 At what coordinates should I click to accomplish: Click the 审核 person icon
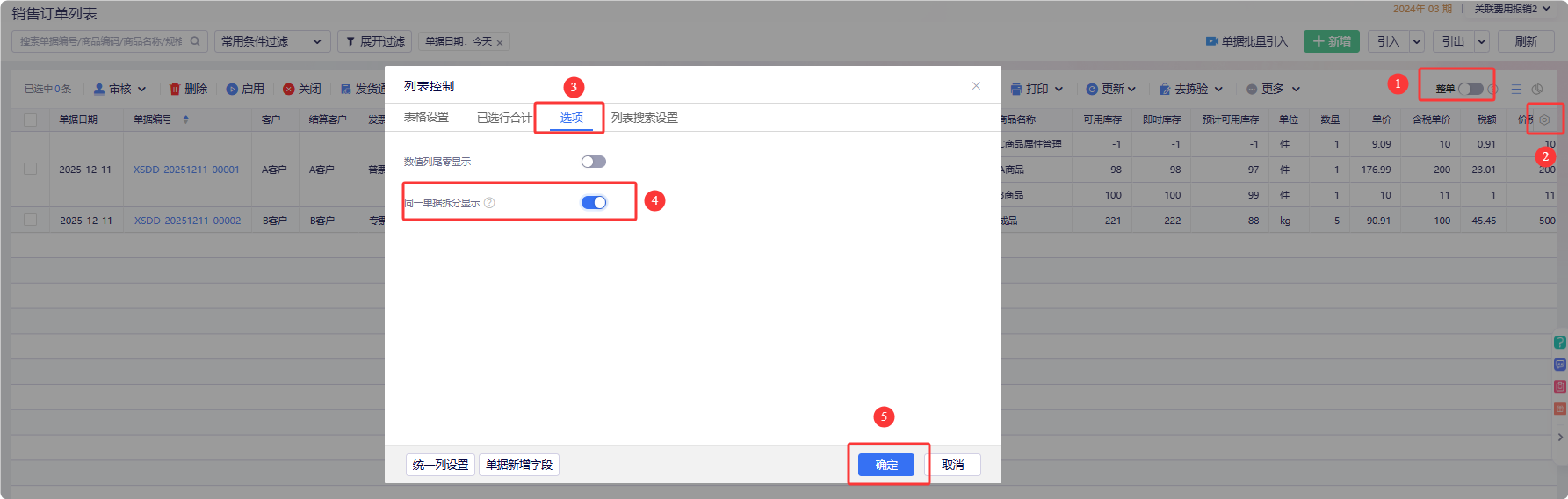click(x=99, y=89)
